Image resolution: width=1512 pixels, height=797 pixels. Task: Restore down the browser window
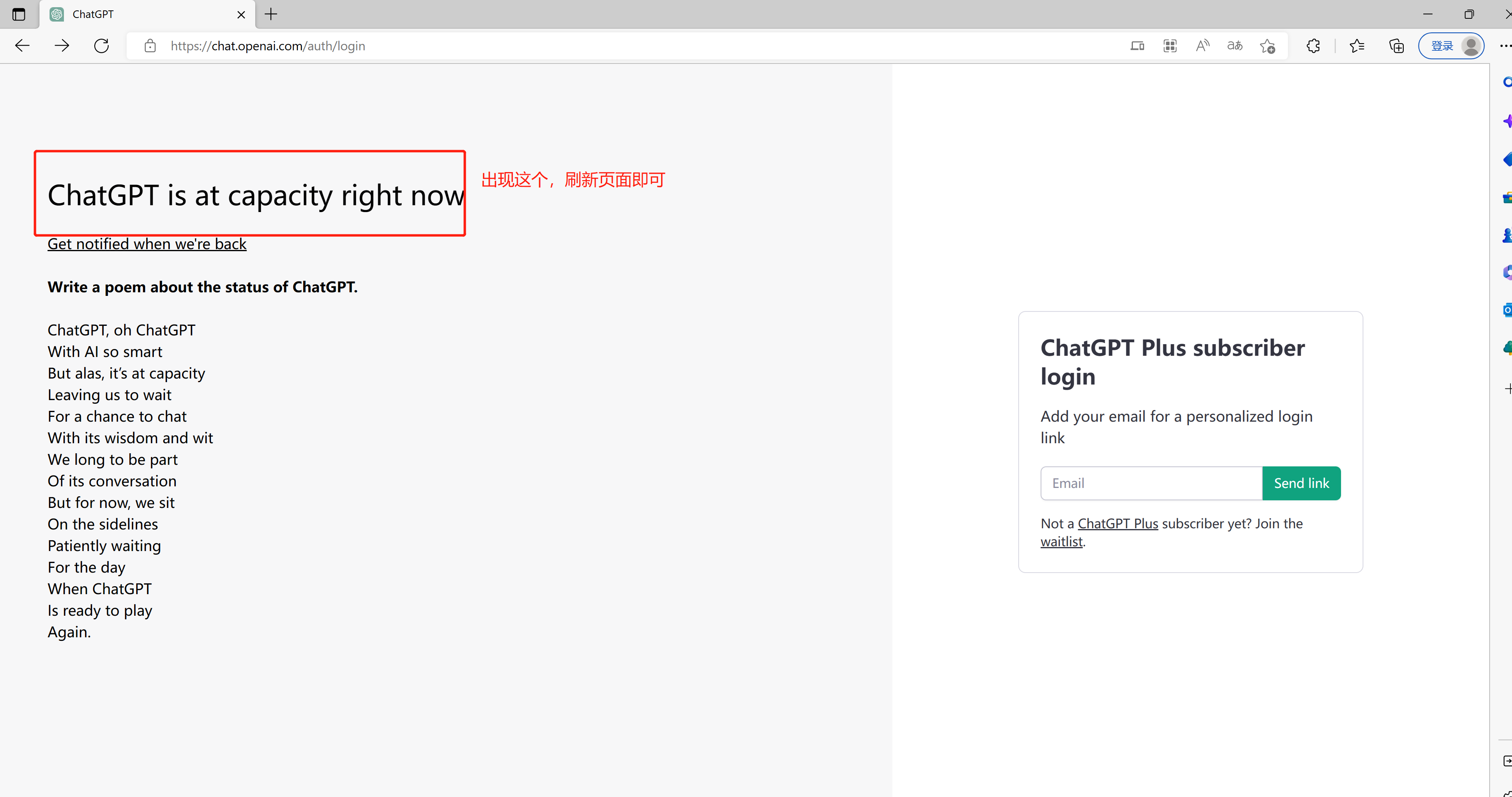coord(1468,14)
